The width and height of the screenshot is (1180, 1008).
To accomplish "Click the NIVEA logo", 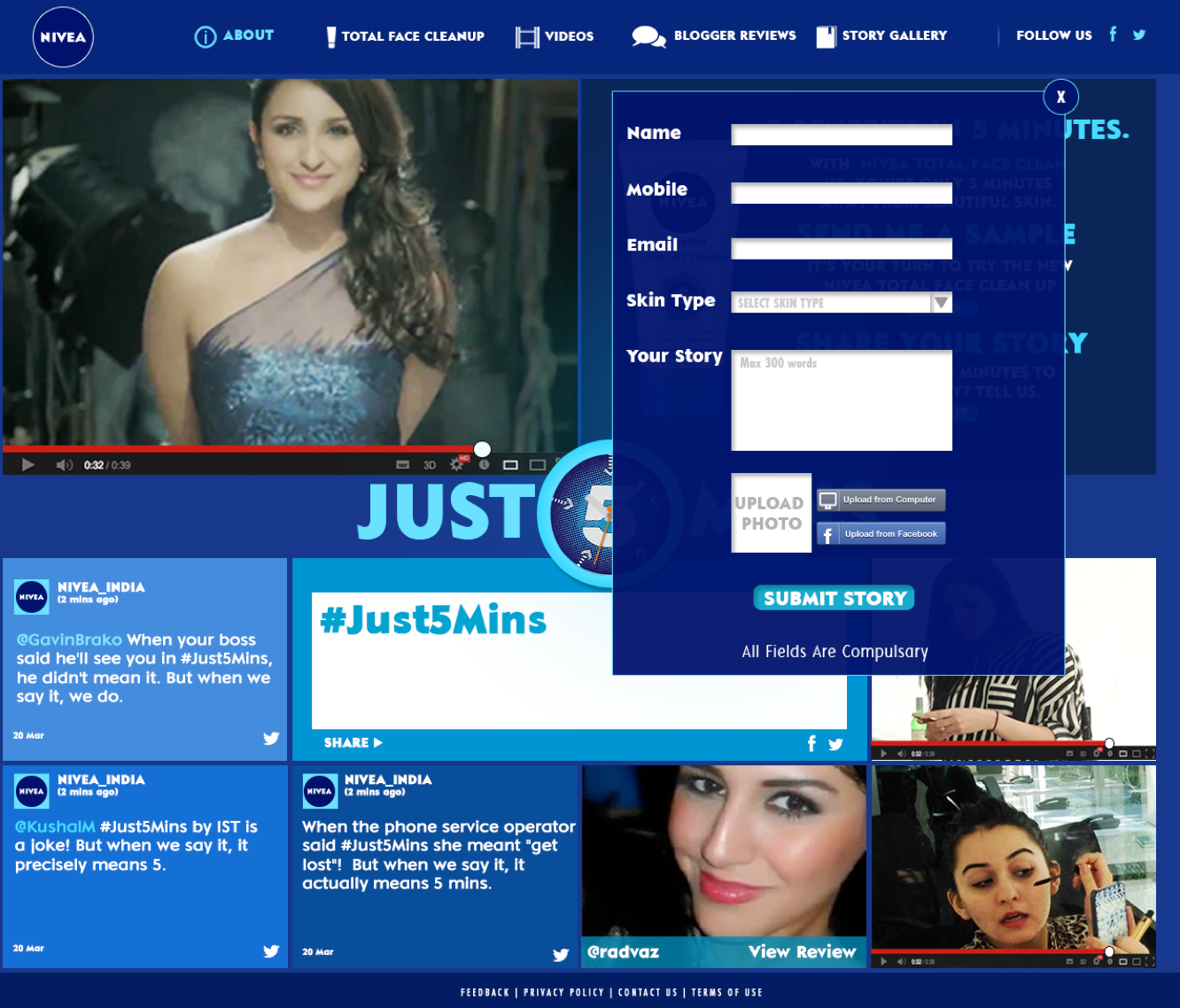I will pyautogui.click(x=63, y=37).
